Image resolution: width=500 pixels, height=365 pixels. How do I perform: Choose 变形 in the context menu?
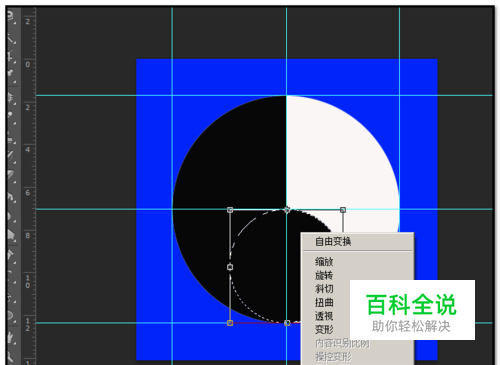pos(324,329)
